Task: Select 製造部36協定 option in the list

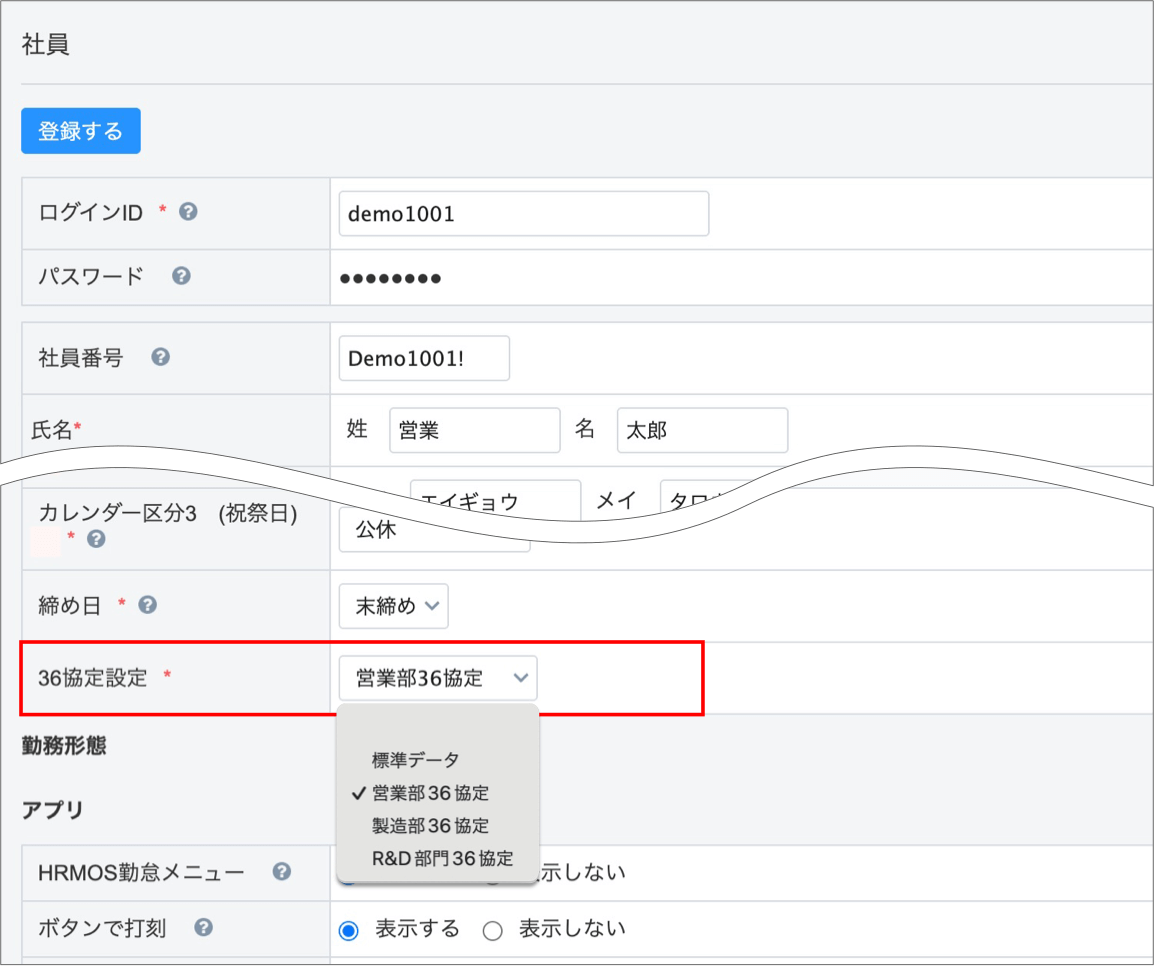Action: click(430, 826)
